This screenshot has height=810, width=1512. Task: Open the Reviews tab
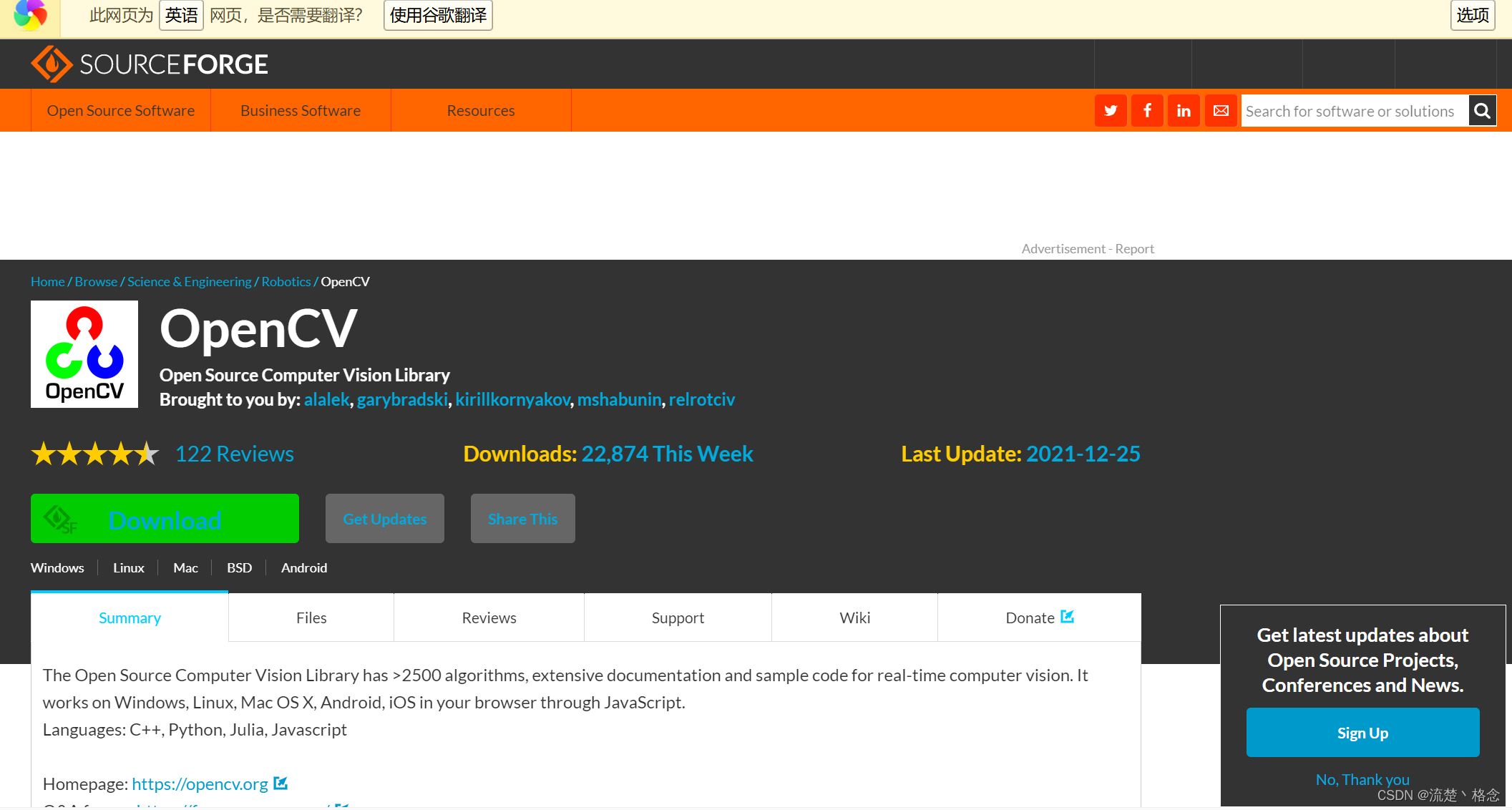489,618
